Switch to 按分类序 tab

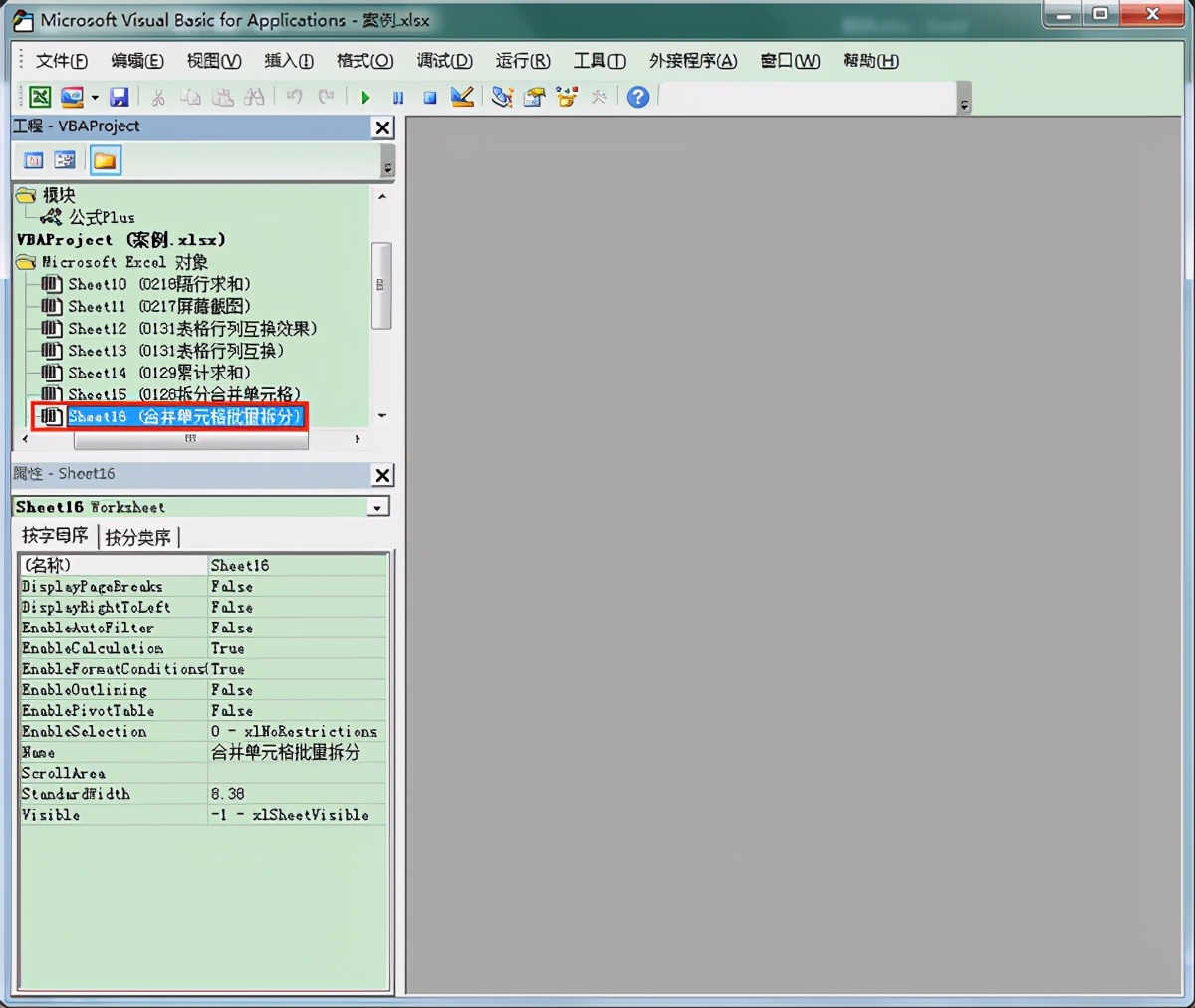[138, 537]
